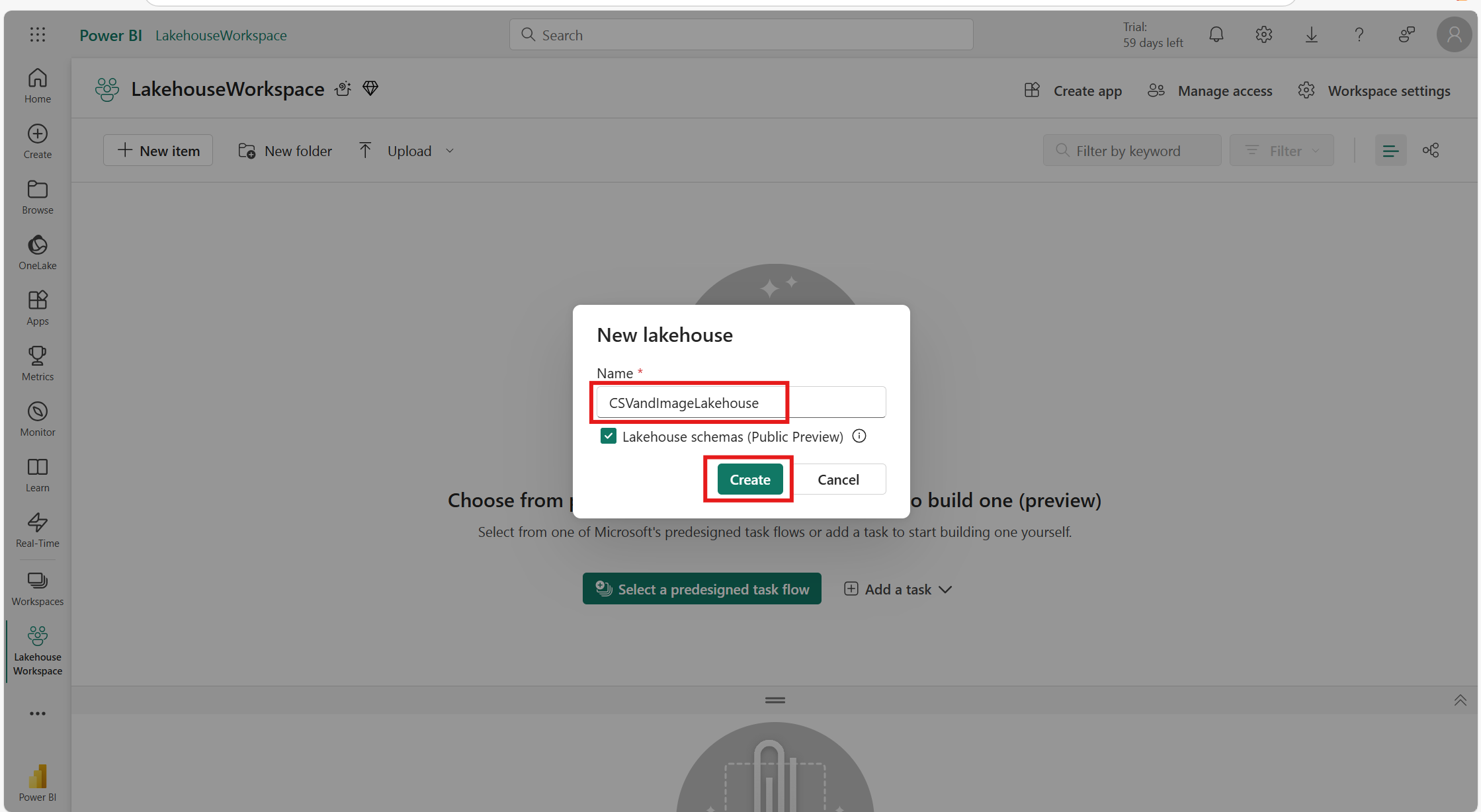This screenshot has width=1481, height=812.
Task: Click the Create button in dialog
Action: pyautogui.click(x=749, y=479)
